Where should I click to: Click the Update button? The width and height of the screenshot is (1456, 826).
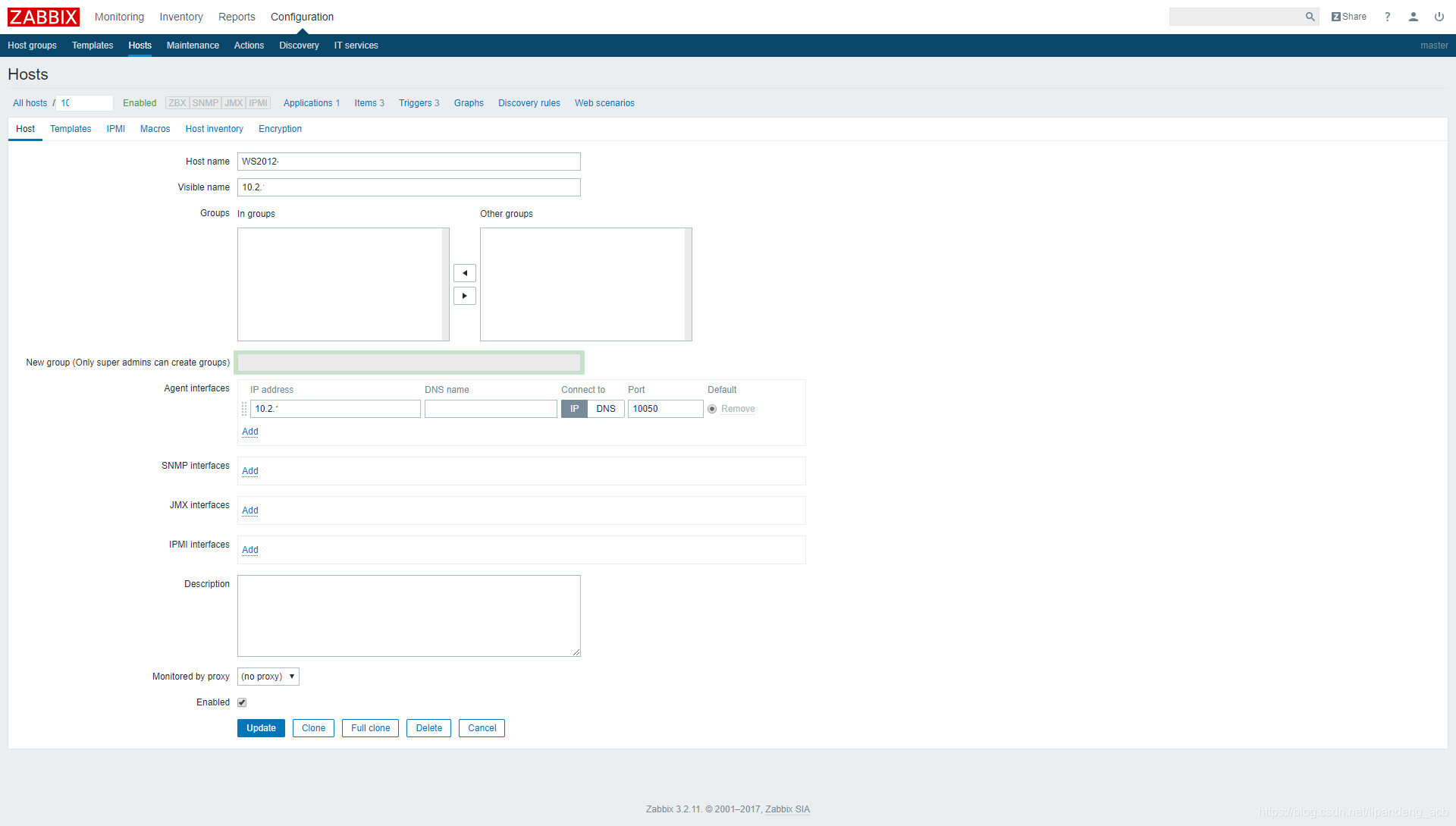[x=261, y=728]
